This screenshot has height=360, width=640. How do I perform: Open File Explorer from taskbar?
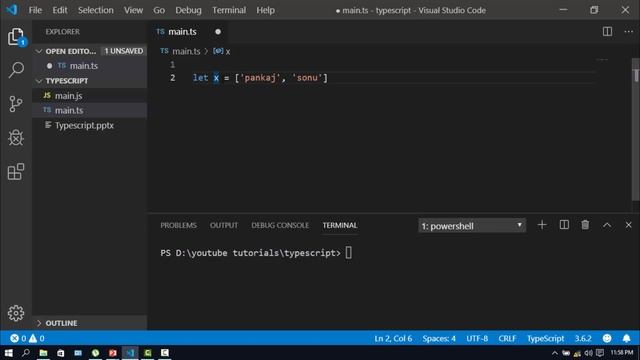pos(43,353)
